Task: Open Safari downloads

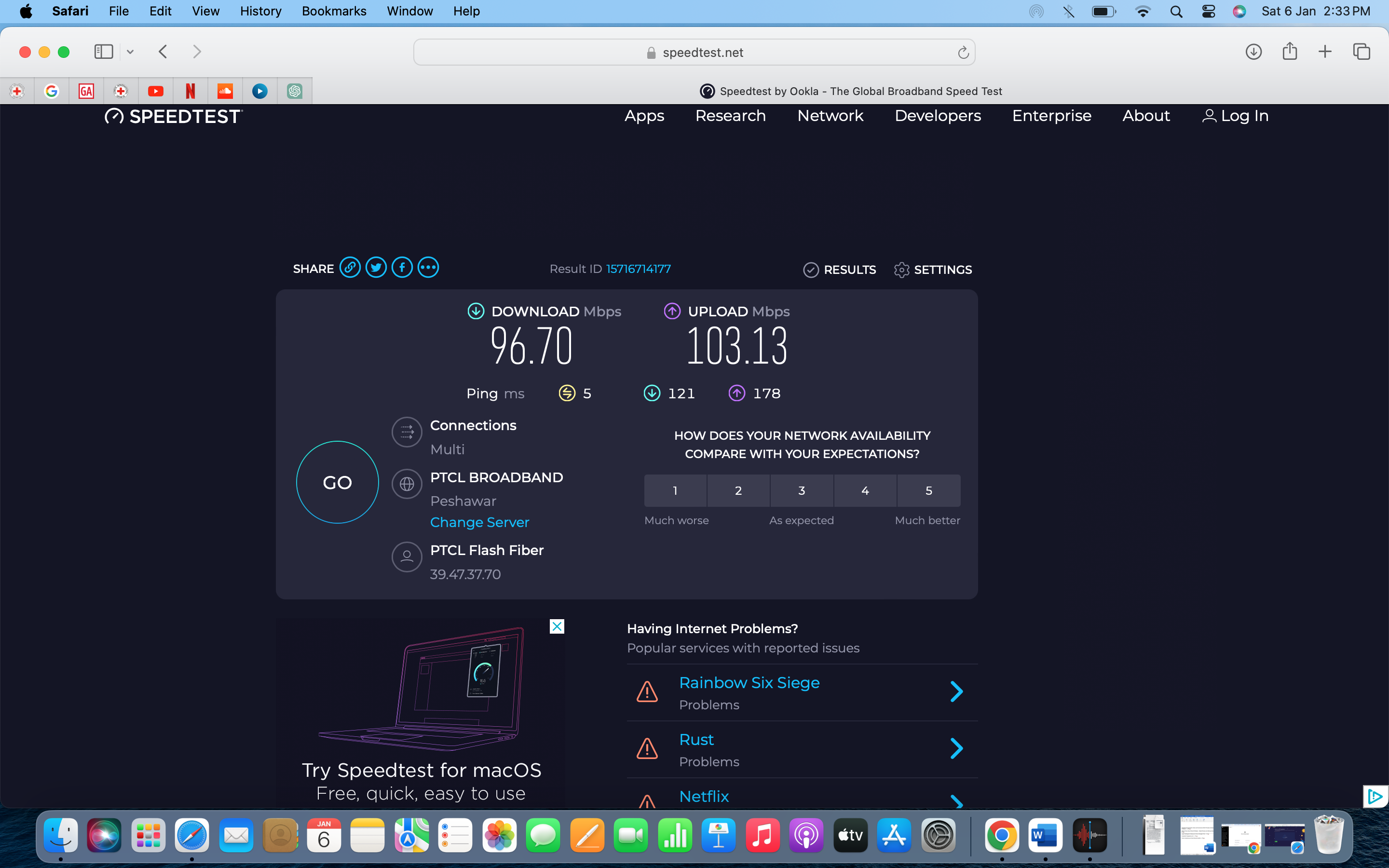Action: (1253, 52)
